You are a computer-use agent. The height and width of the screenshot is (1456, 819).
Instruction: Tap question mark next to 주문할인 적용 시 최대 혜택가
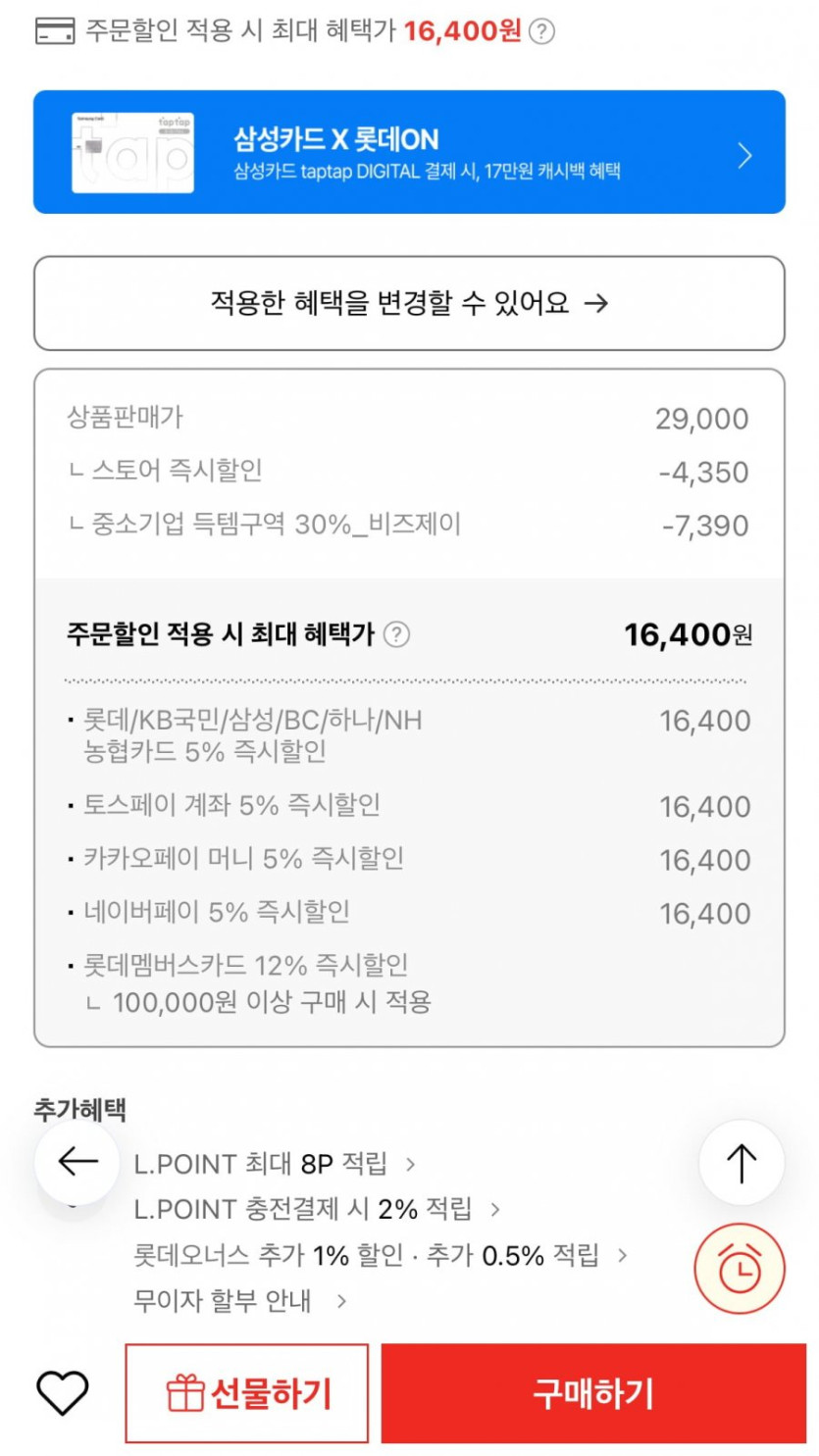396,634
